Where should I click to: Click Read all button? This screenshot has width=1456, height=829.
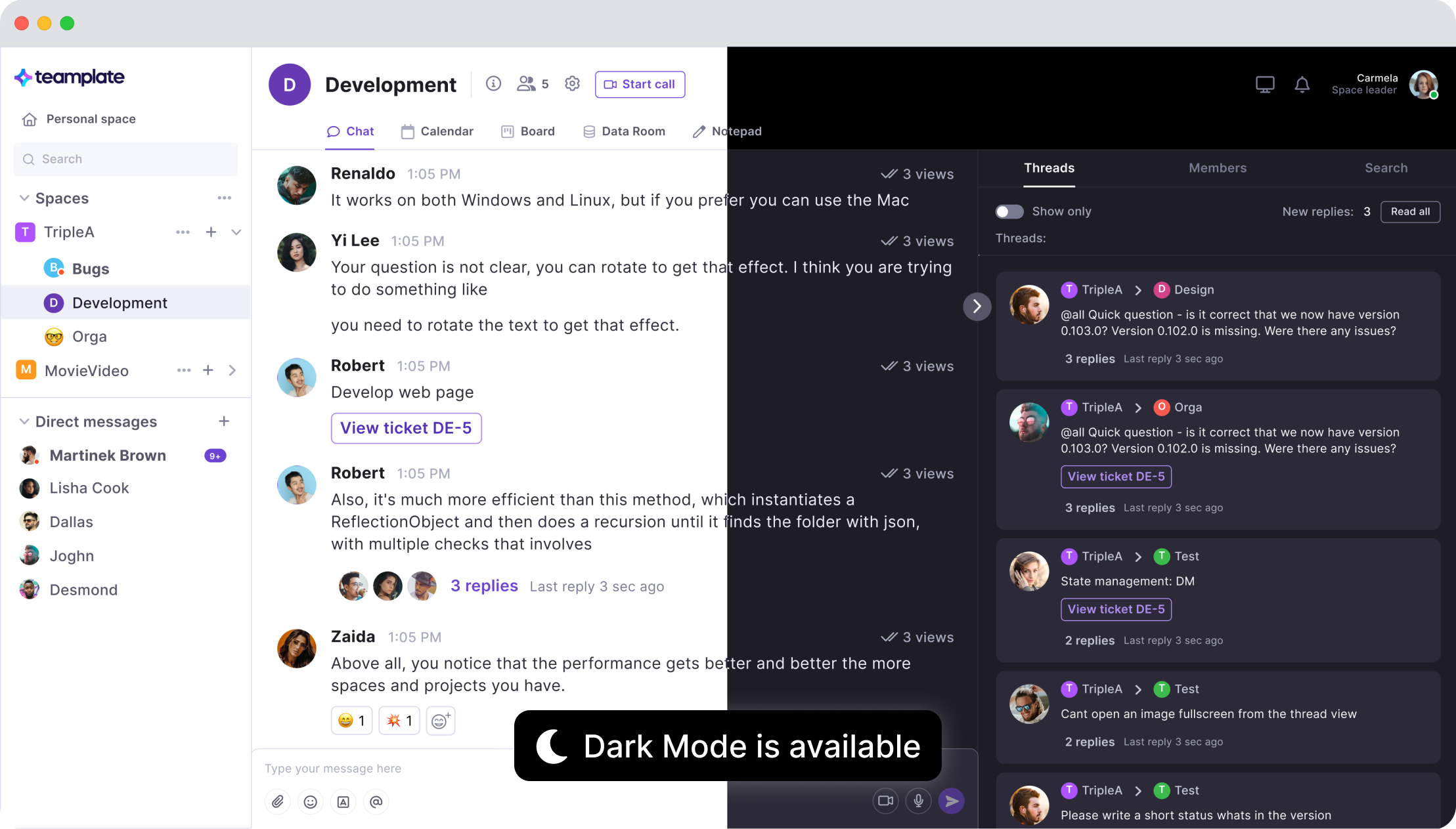click(1410, 211)
